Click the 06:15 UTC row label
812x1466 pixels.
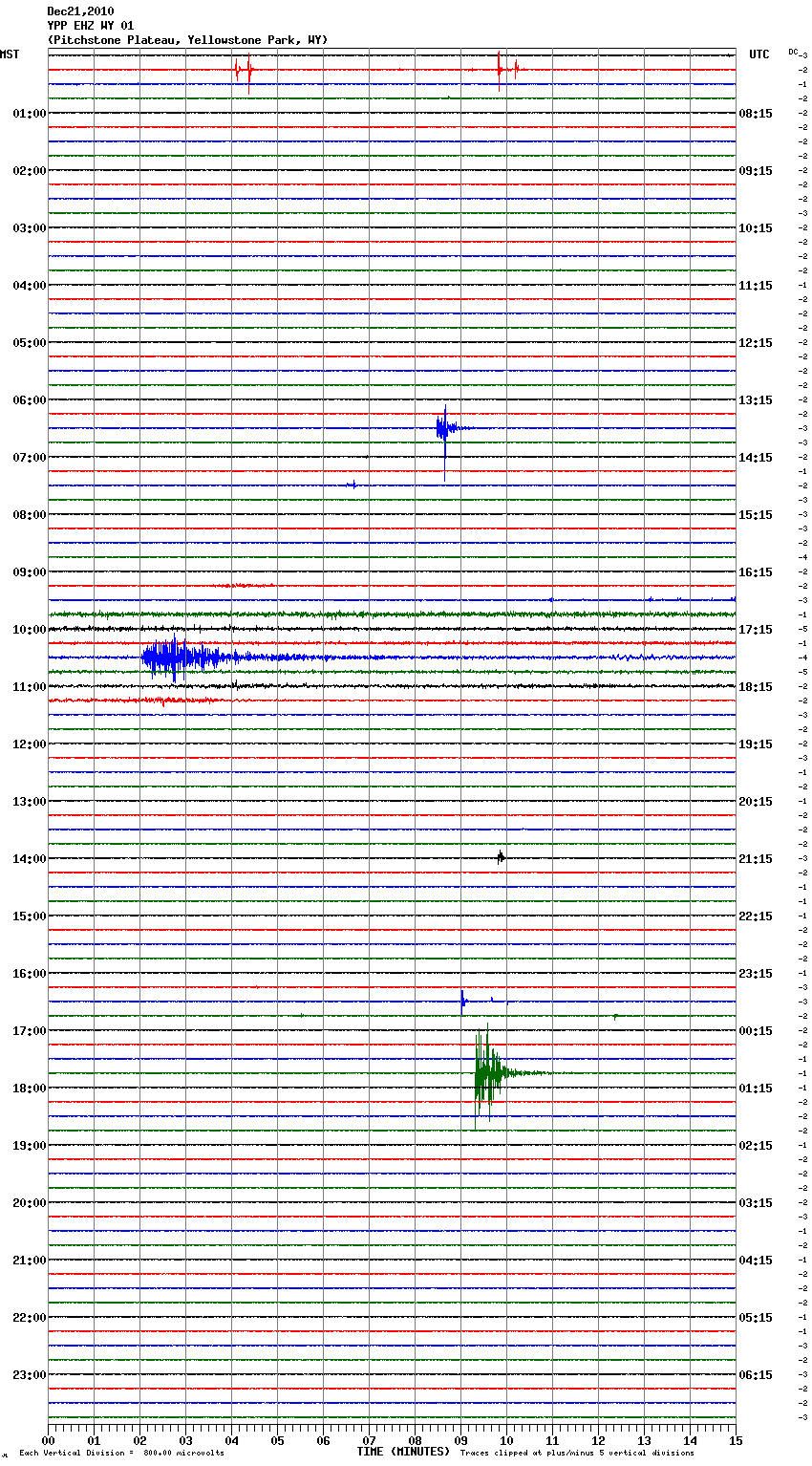(756, 1375)
